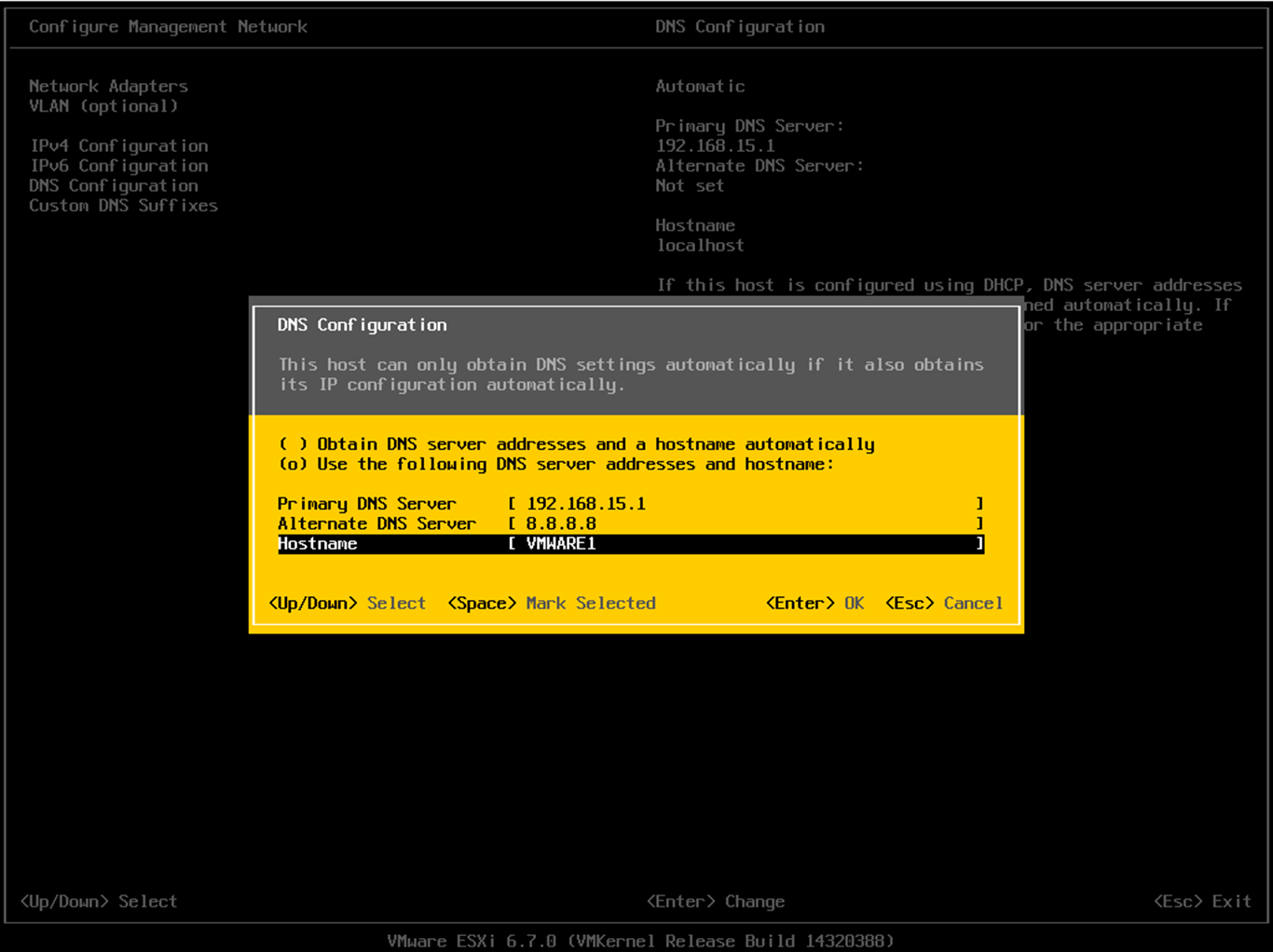Click the 'DNS Configuration' heading in right pane
The height and width of the screenshot is (952, 1273).
point(740,27)
